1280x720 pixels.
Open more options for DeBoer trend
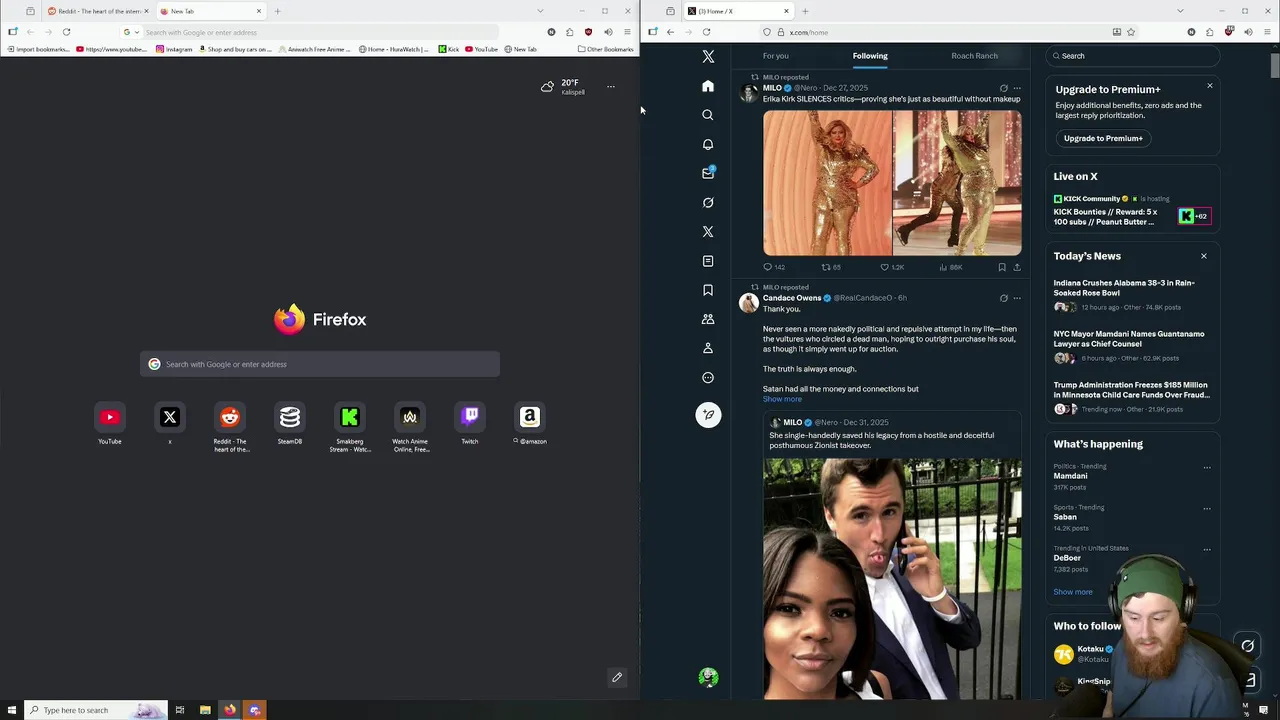1207,549
